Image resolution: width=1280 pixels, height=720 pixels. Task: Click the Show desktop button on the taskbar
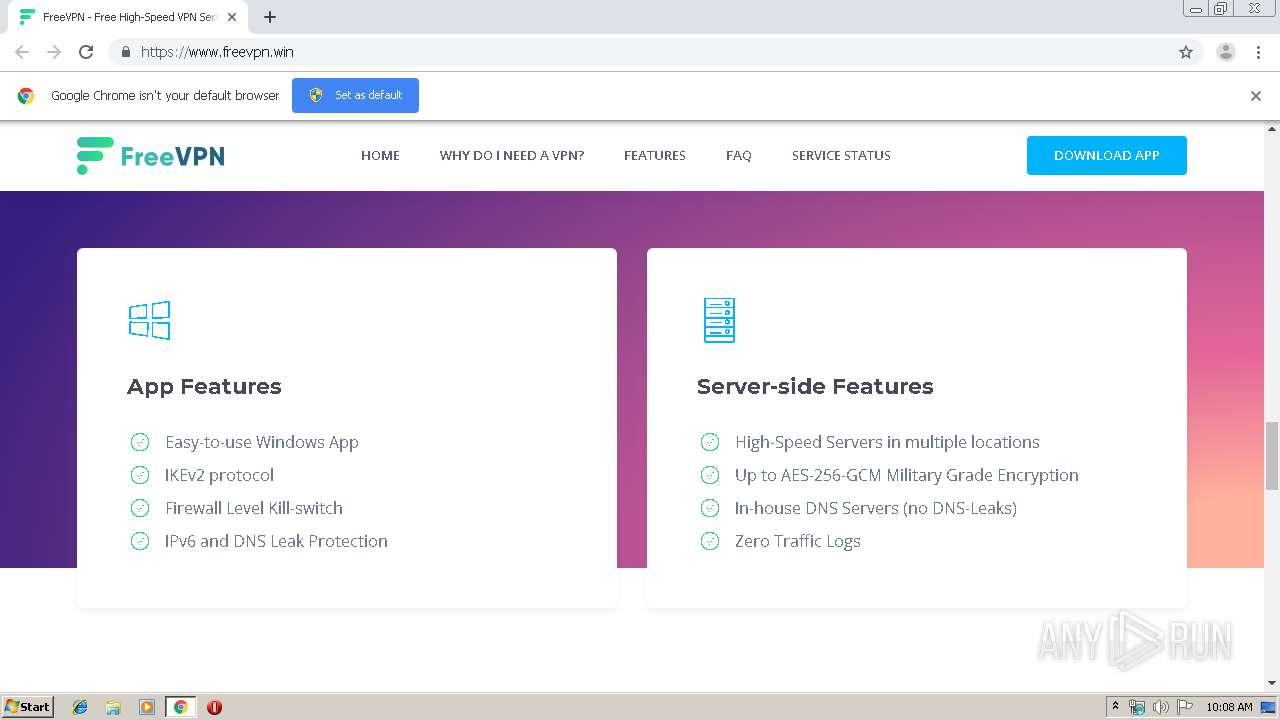1269,707
